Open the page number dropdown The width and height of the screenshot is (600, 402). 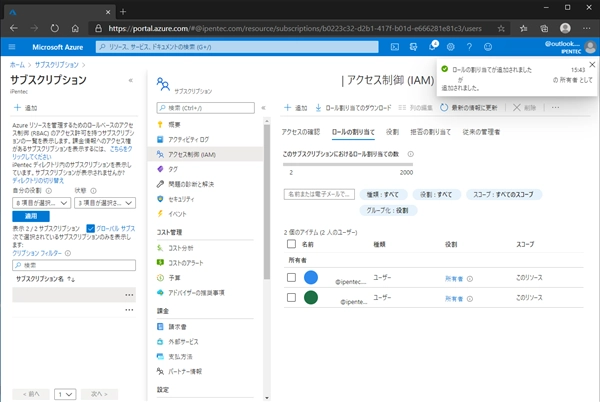(65, 394)
